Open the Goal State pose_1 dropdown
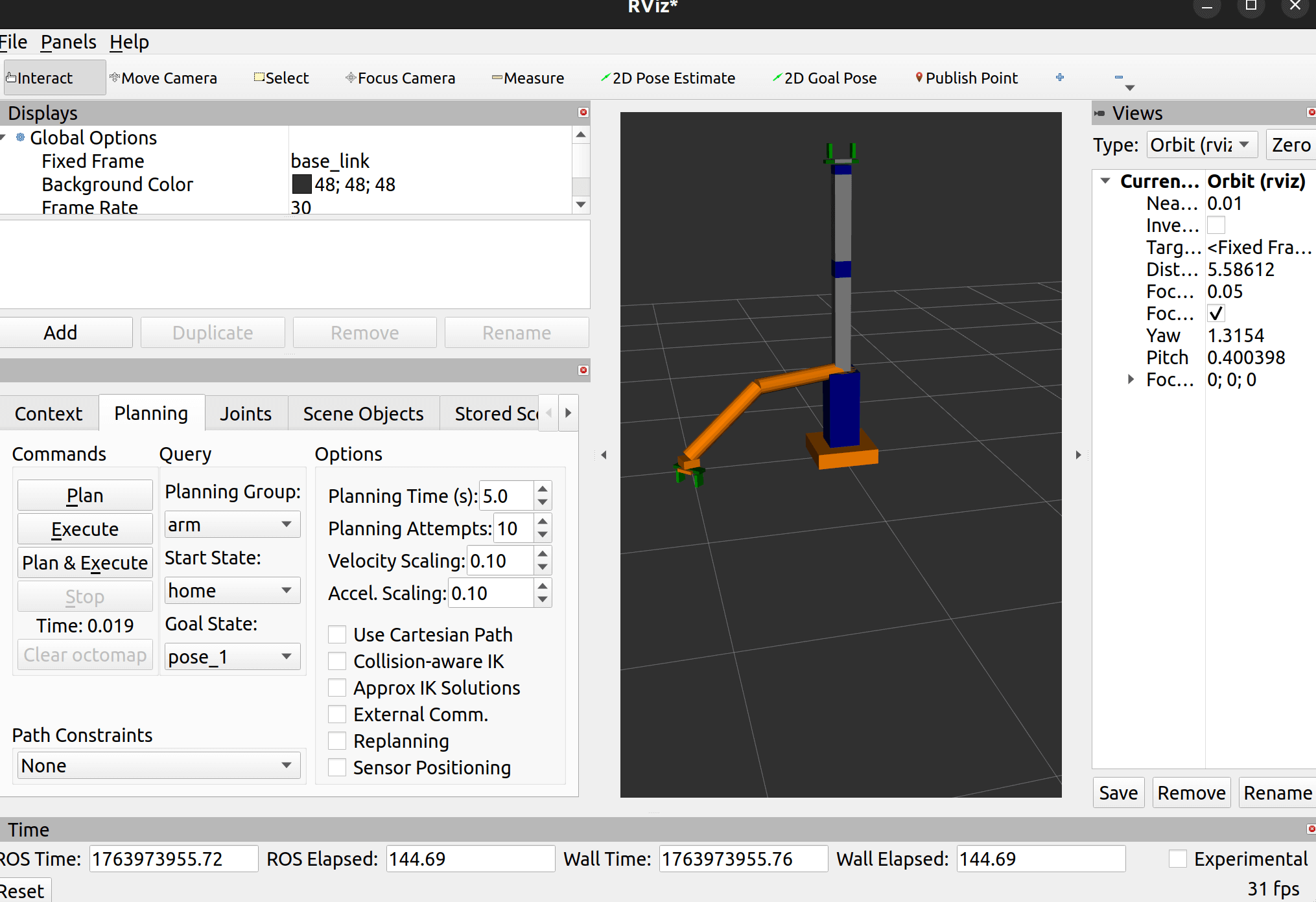The width and height of the screenshot is (1316, 902). coord(231,656)
